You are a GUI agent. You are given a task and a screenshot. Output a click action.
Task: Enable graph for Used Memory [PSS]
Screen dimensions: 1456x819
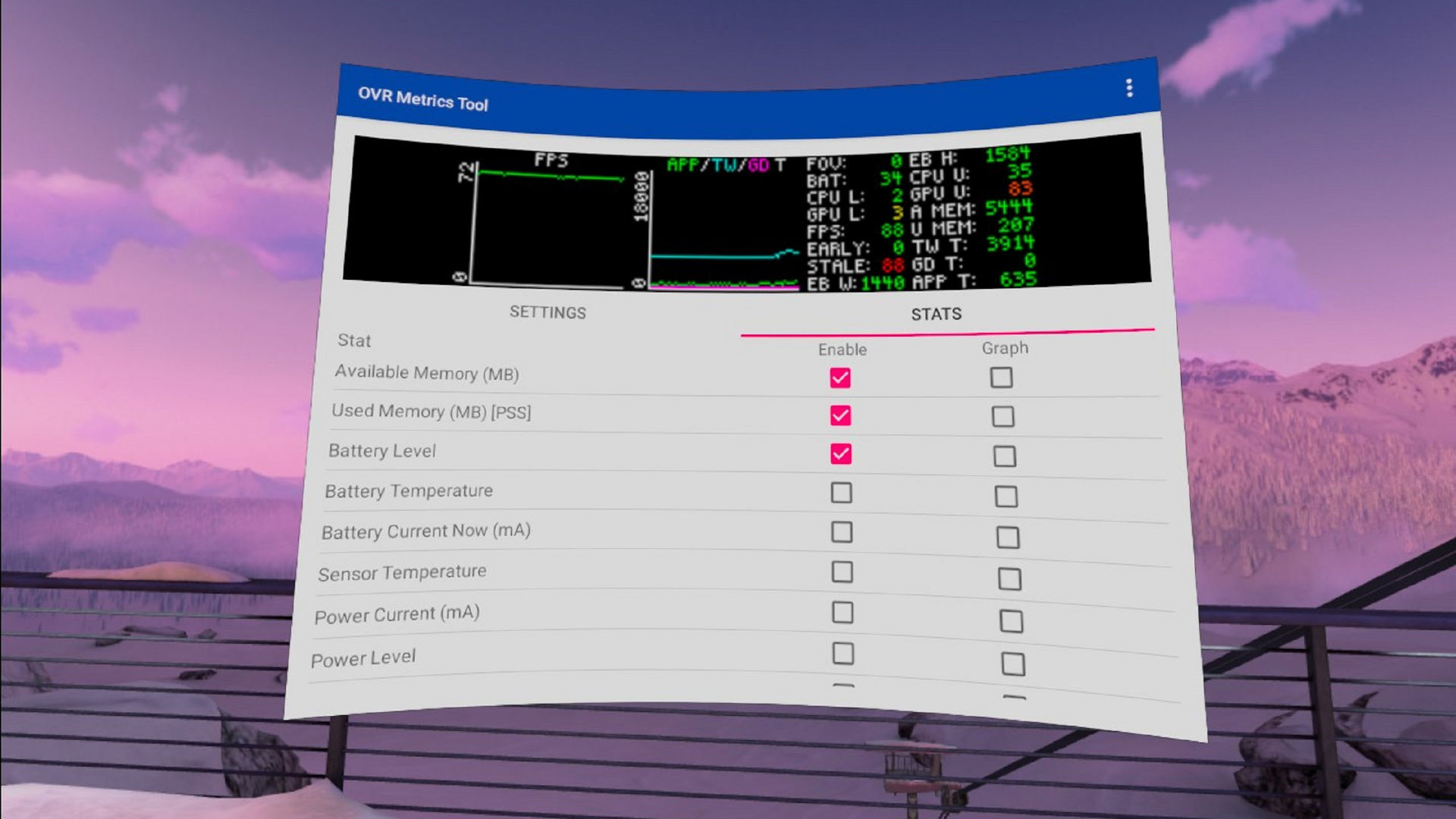(x=1003, y=416)
